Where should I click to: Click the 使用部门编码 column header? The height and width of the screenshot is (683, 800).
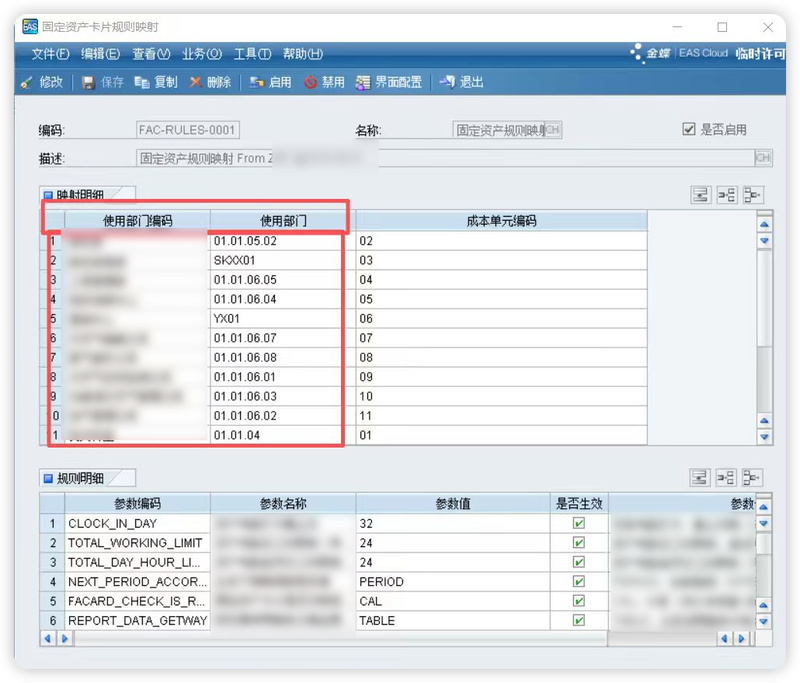(137, 221)
